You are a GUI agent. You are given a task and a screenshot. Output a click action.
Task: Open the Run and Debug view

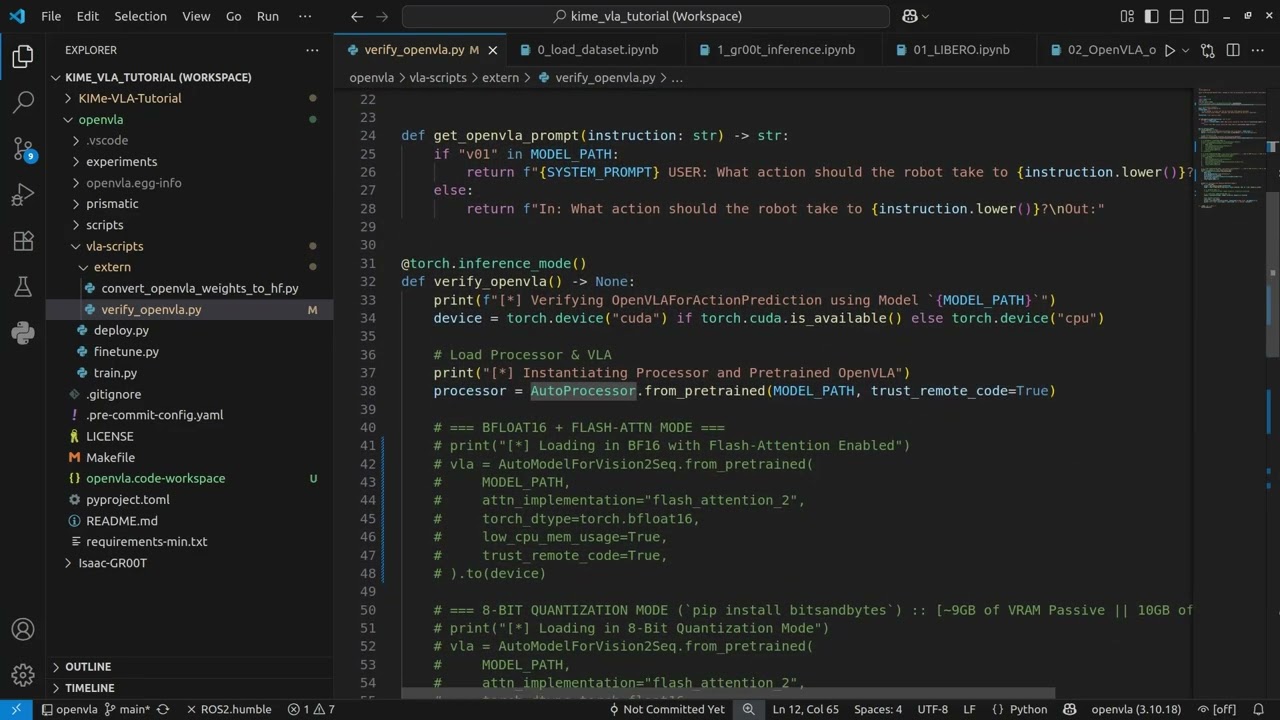(23, 195)
